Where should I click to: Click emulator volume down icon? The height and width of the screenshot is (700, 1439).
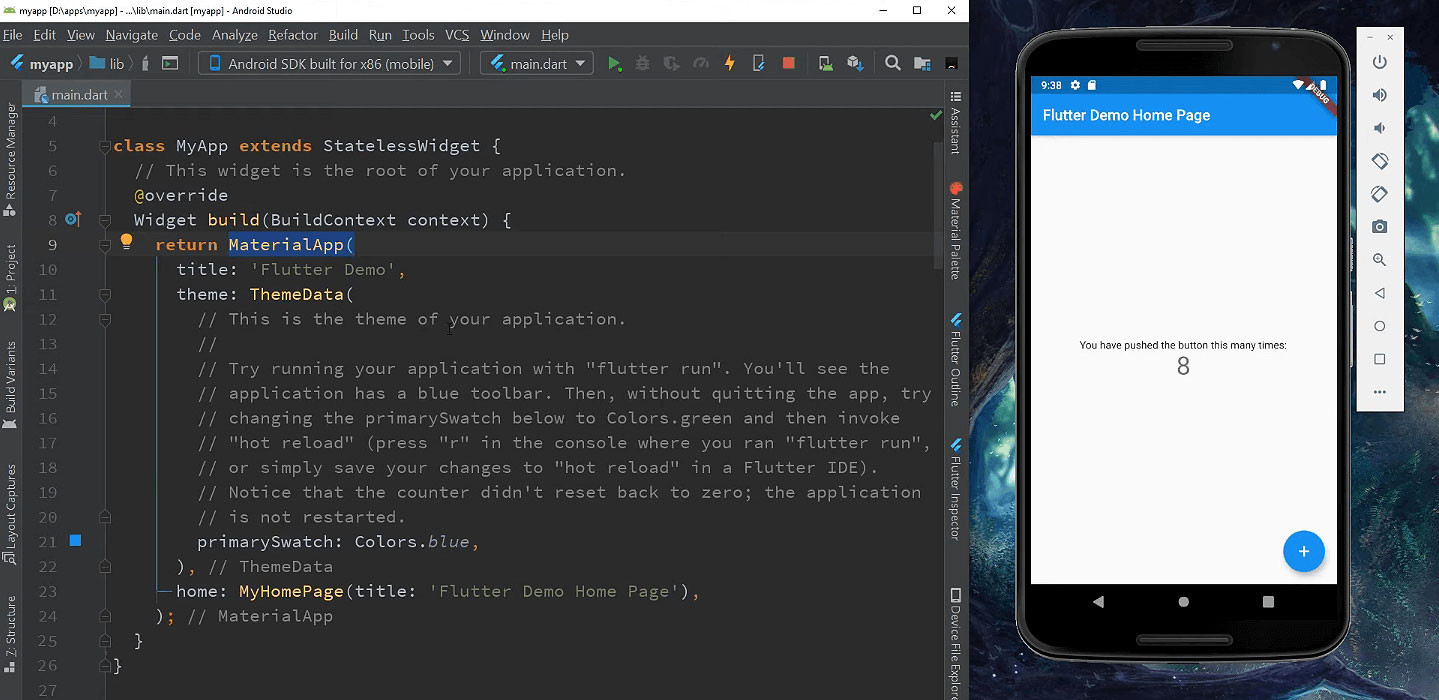(x=1380, y=128)
